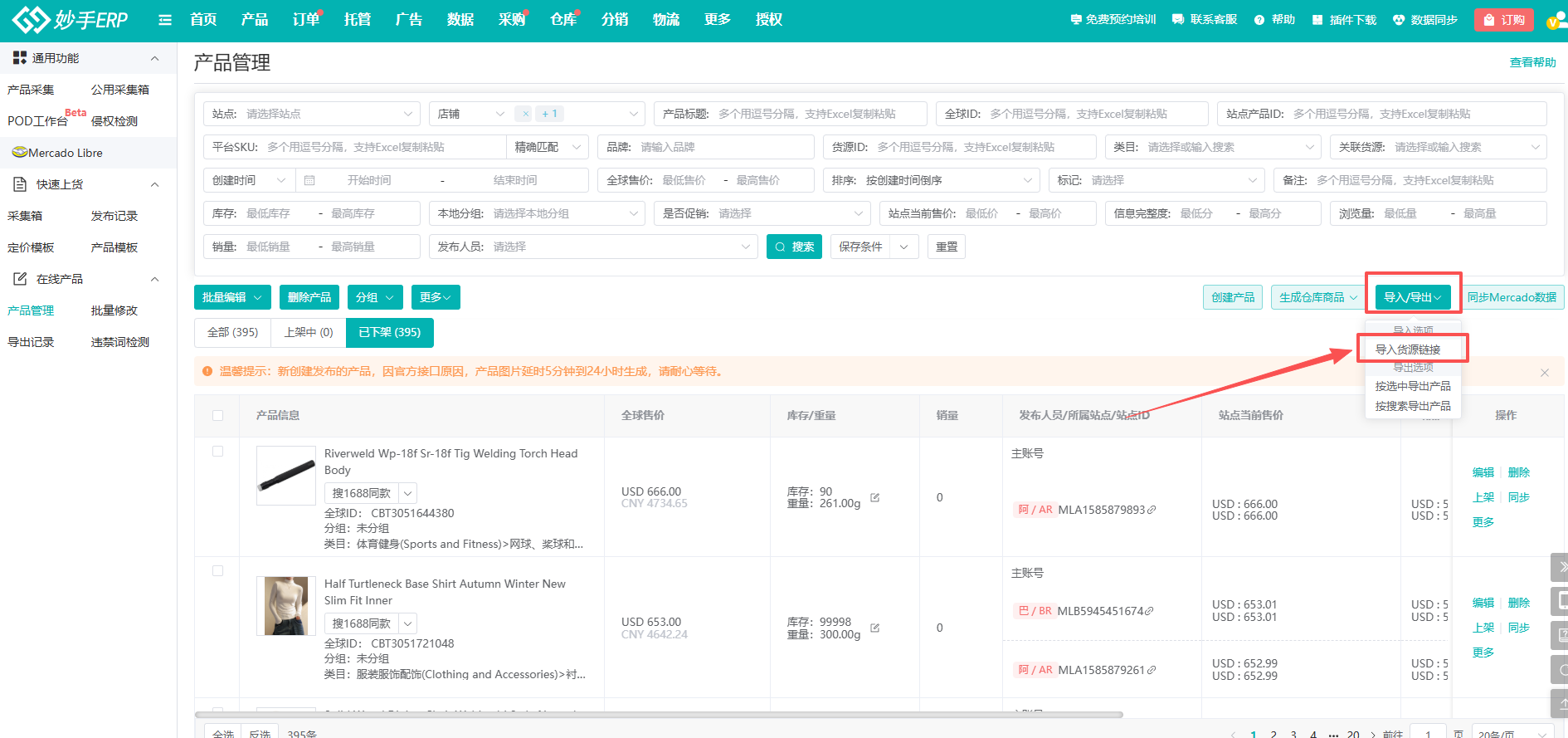Switch to the 全部 (395) tab

coord(232,332)
